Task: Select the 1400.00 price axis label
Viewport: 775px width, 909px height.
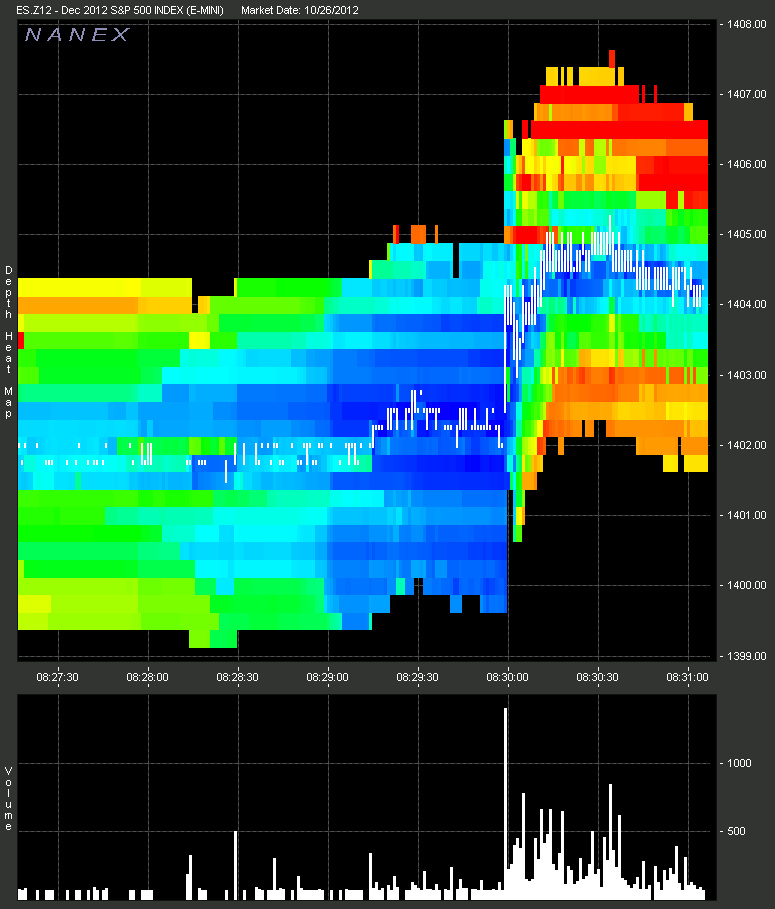Action: pos(746,586)
